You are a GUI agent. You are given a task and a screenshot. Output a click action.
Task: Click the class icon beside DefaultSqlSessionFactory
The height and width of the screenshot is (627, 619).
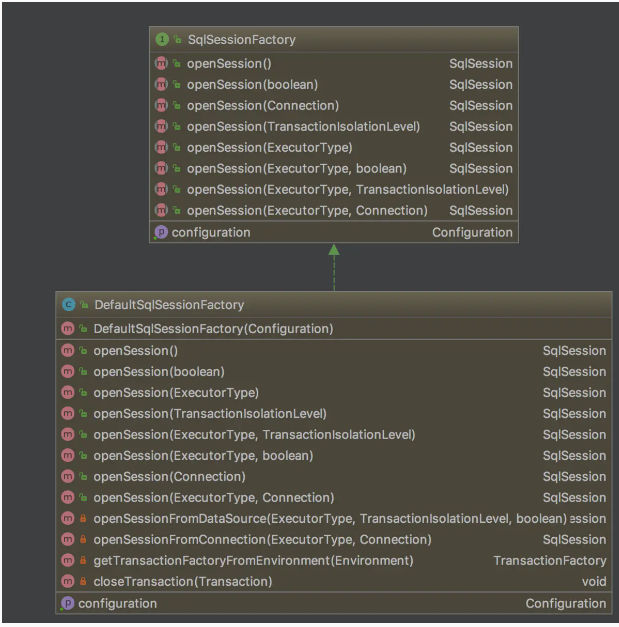[x=69, y=305]
